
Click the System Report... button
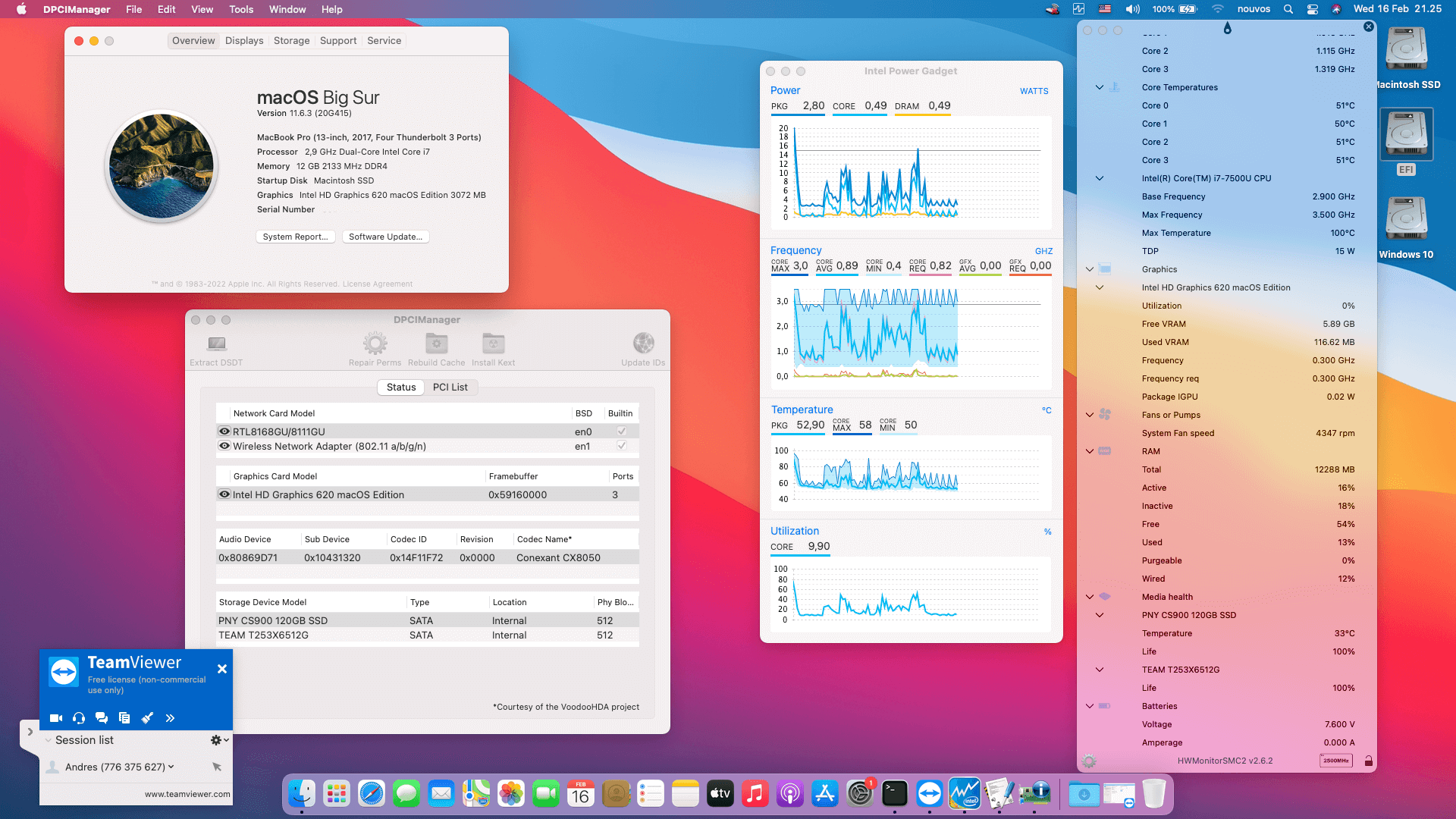click(x=295, y=237)
